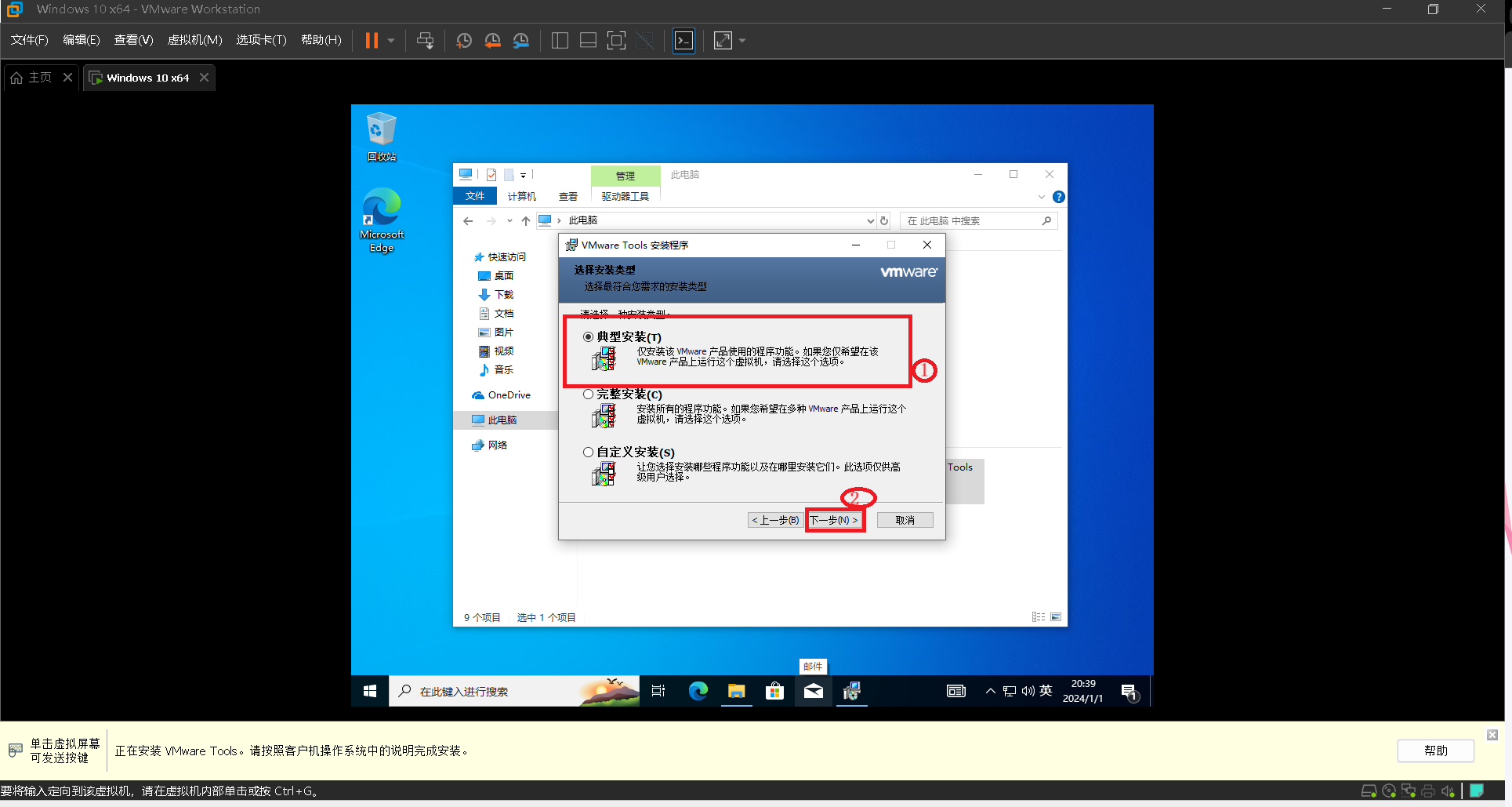
Task: Select 网络 in the navigation pane
Action: coord(497,445)
